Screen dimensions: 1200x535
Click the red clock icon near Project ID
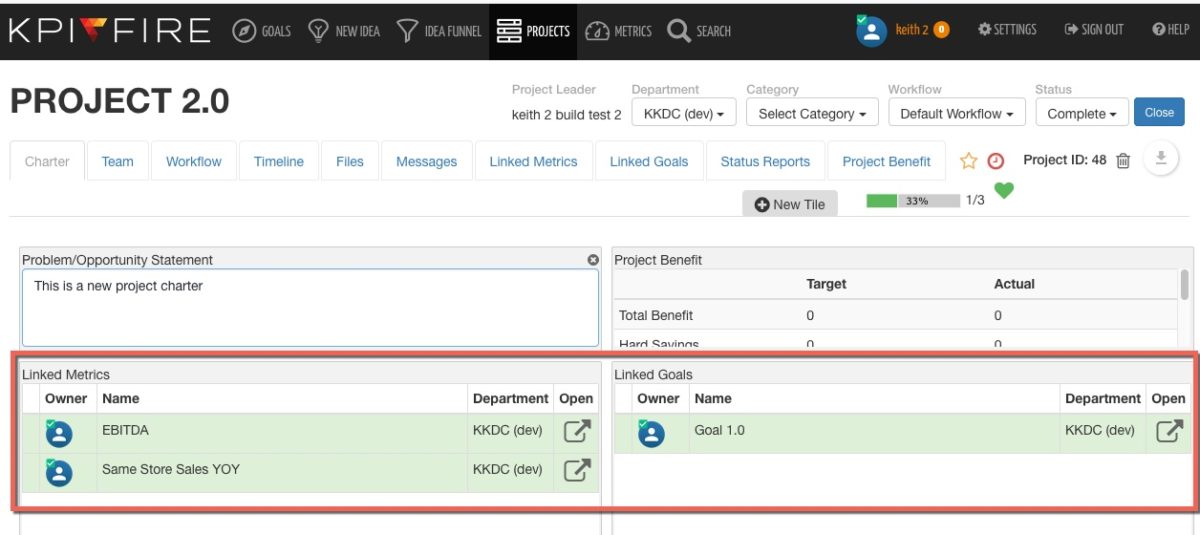point(996,161)
